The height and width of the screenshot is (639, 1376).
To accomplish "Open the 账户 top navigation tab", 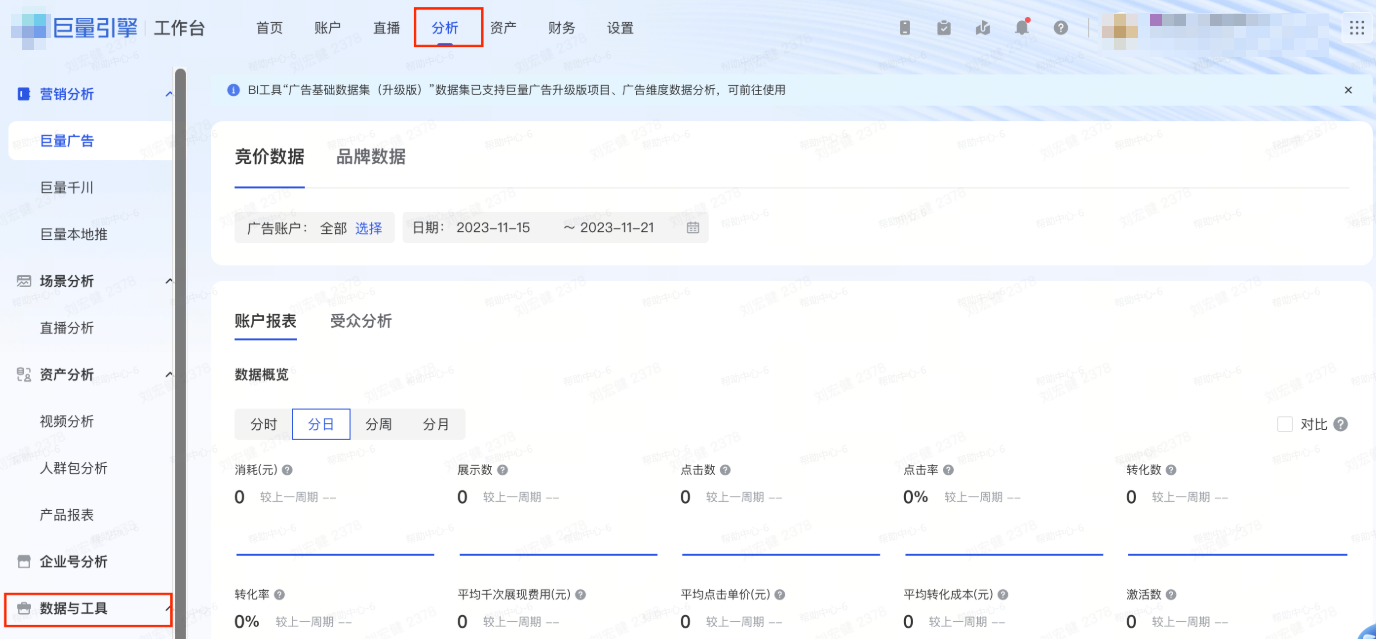I will [x=327, y=28].
